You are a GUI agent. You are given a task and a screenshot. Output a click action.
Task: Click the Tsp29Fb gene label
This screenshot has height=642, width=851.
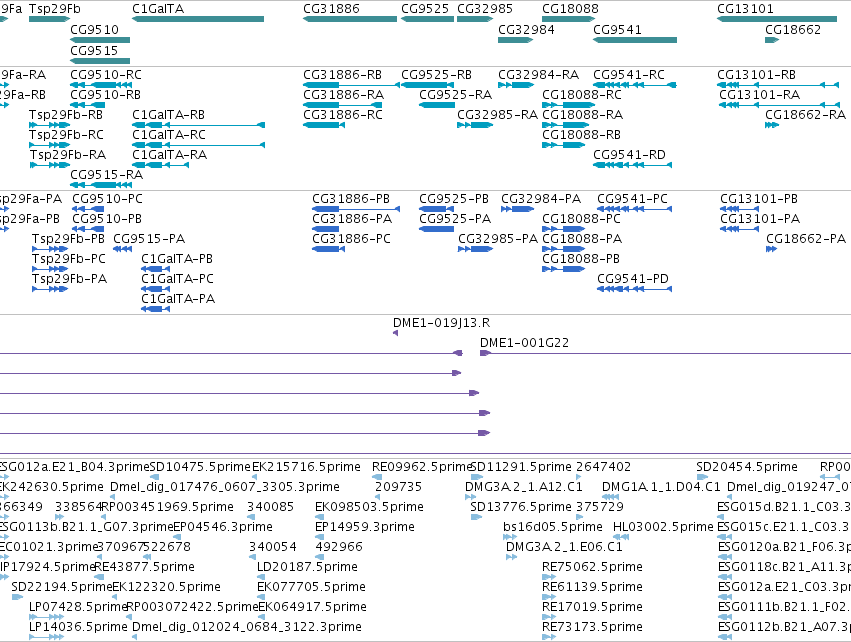pyautogui.click(x=55, y=9)
